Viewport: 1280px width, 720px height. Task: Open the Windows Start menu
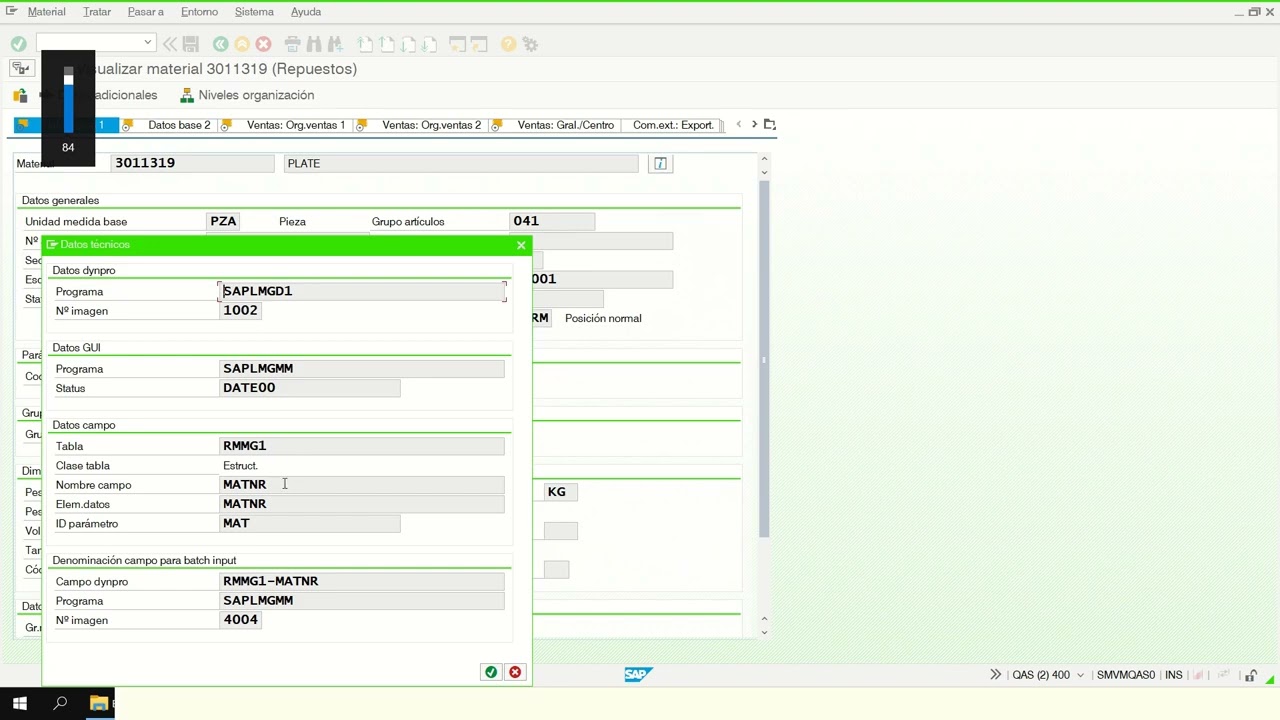20,704
